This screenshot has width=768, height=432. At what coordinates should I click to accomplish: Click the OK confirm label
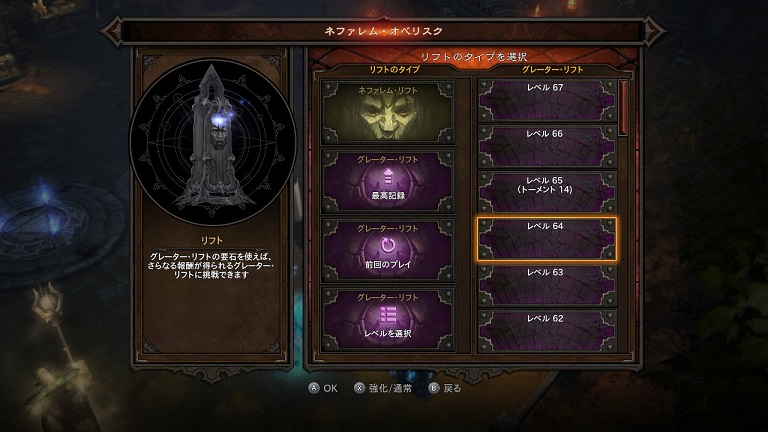point(331,388)
